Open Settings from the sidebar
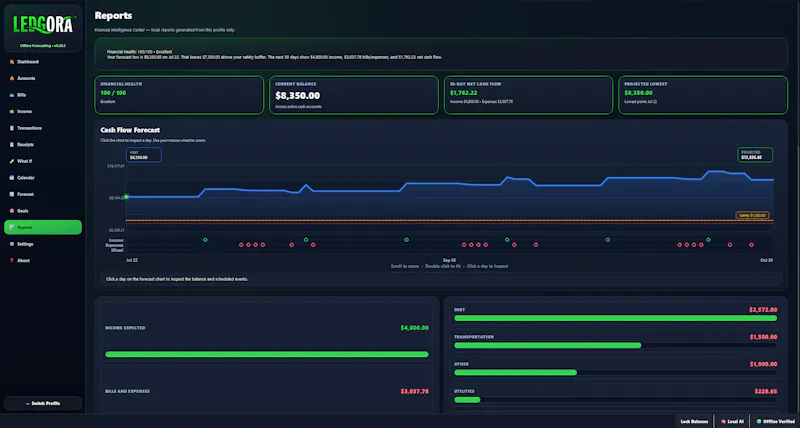 [x=43, y=244]
